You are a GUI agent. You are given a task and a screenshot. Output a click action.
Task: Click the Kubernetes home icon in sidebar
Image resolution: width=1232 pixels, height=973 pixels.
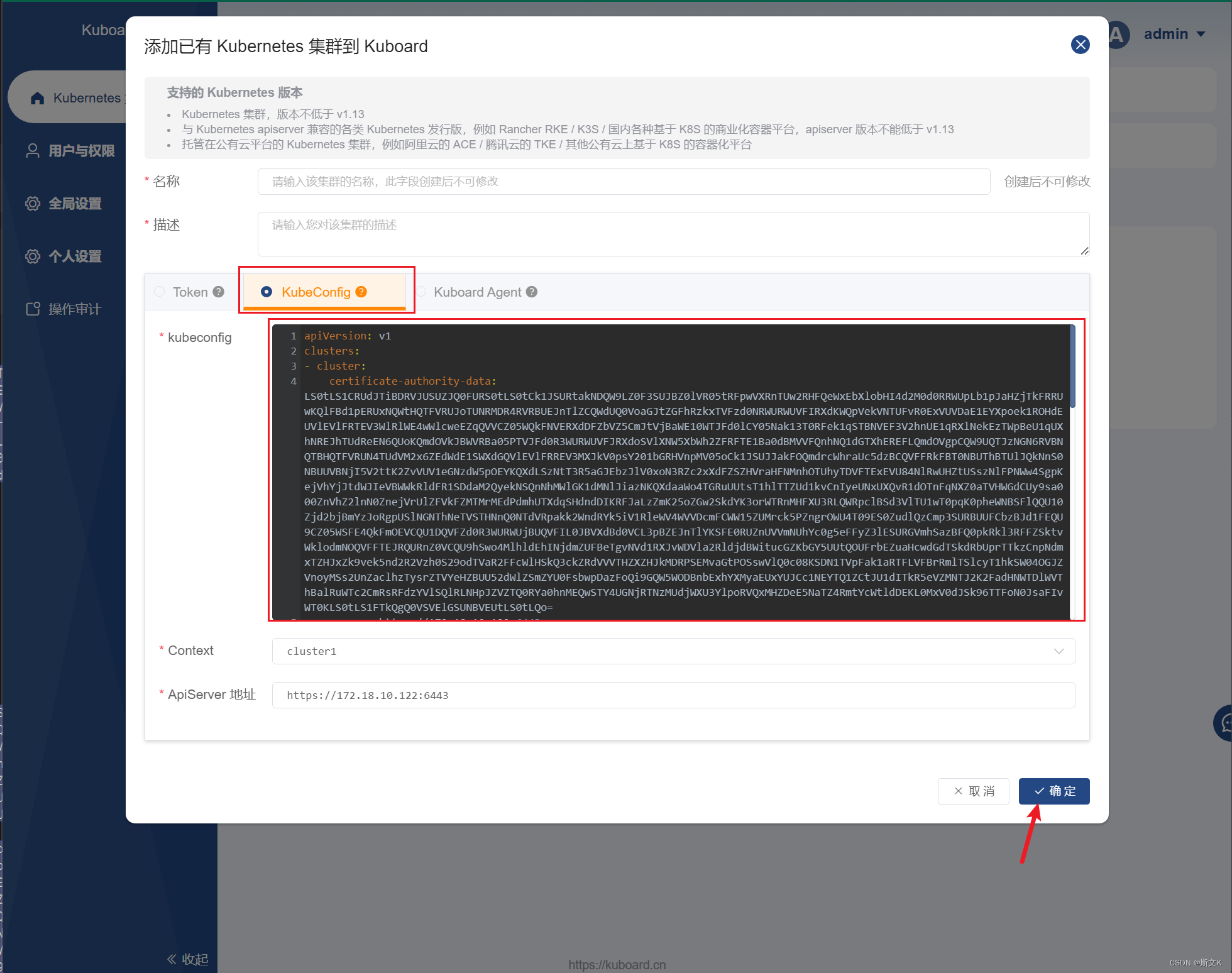click(x=38, y=98)
